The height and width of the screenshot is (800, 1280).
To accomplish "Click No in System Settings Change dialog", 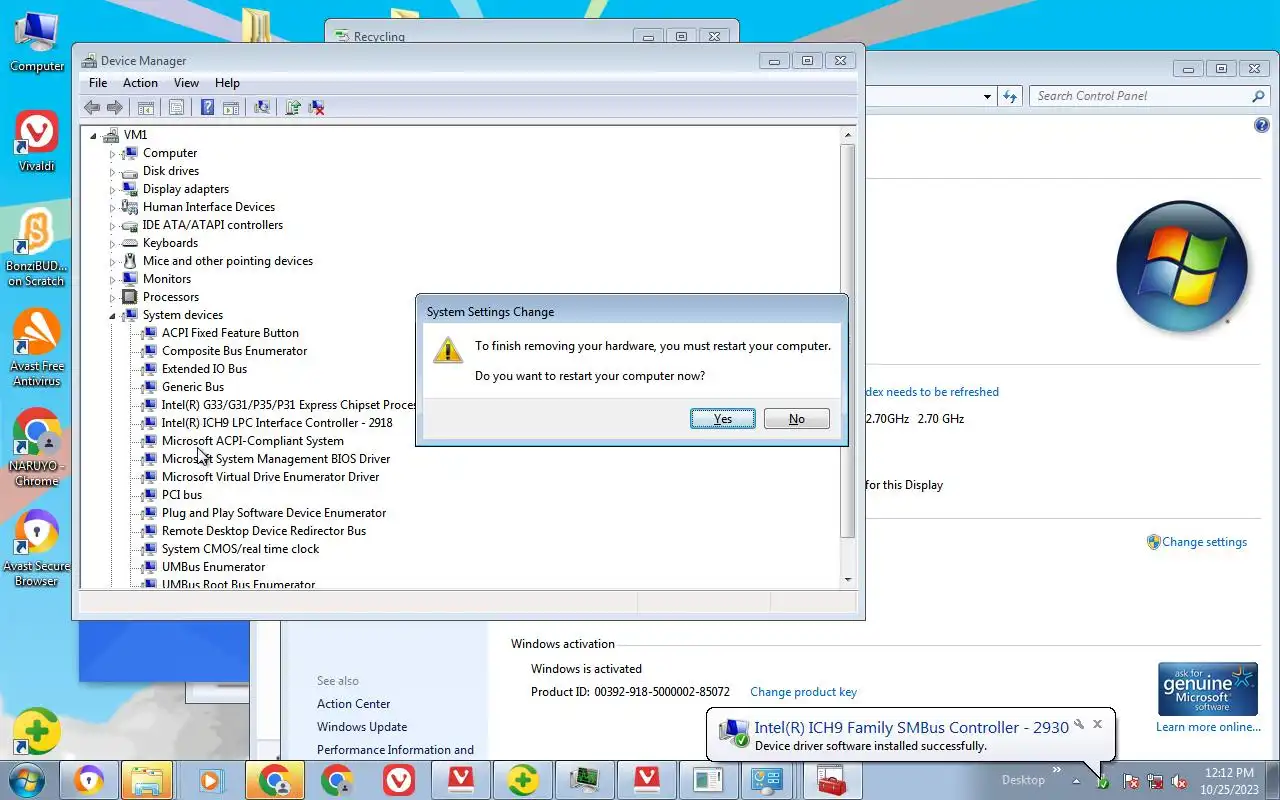I will tap(797, 419).
